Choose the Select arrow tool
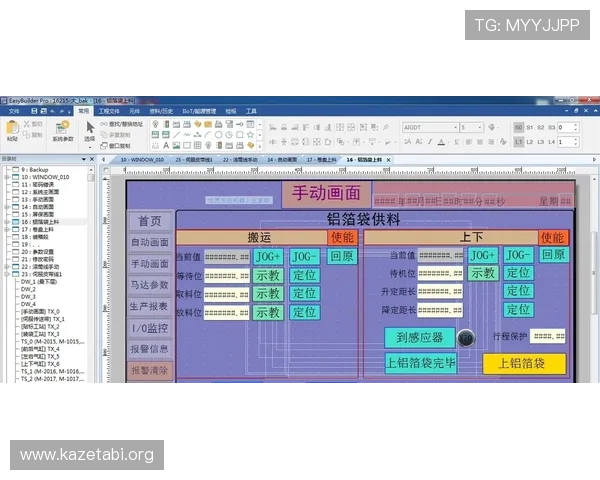The height and width of the screenshot is (480, 600). tap(90, 127)
